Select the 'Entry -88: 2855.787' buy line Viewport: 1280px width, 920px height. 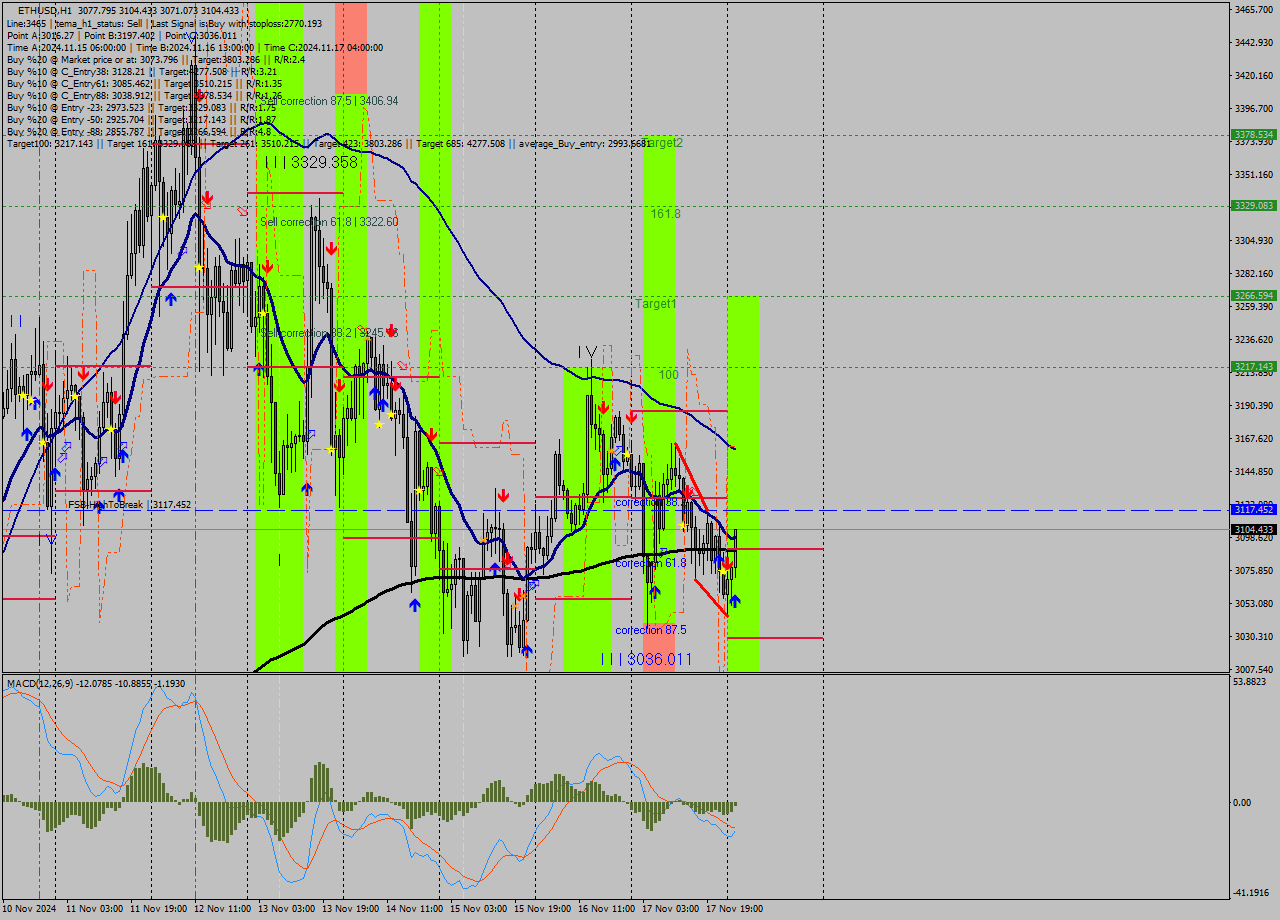[x=138, y=131]
